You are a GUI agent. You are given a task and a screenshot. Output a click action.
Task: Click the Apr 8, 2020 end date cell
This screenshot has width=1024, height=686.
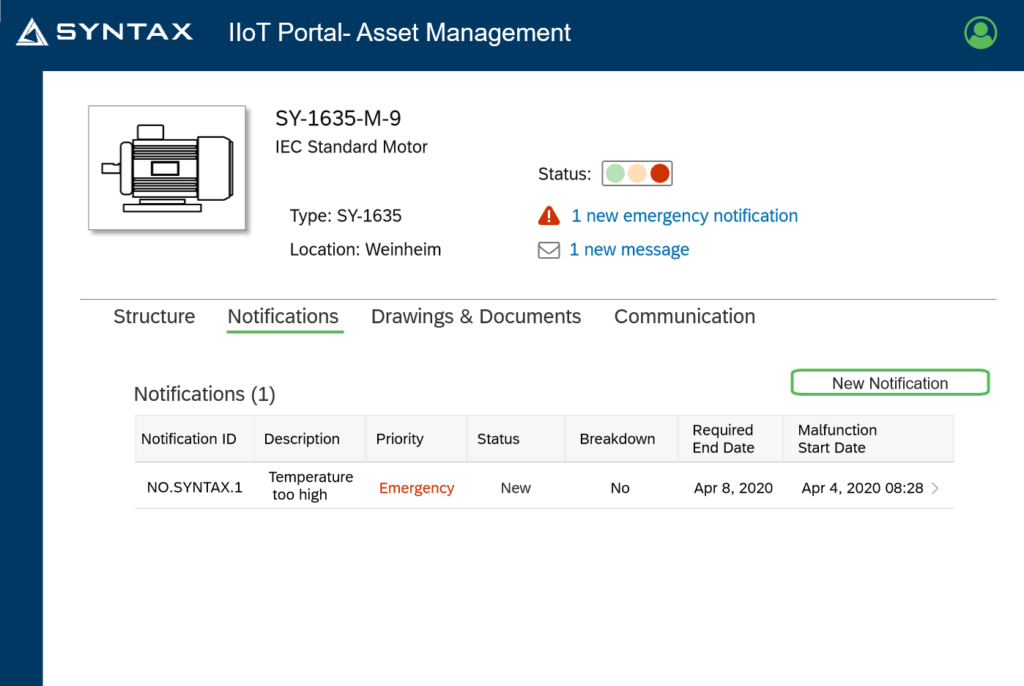coord(733,488)
